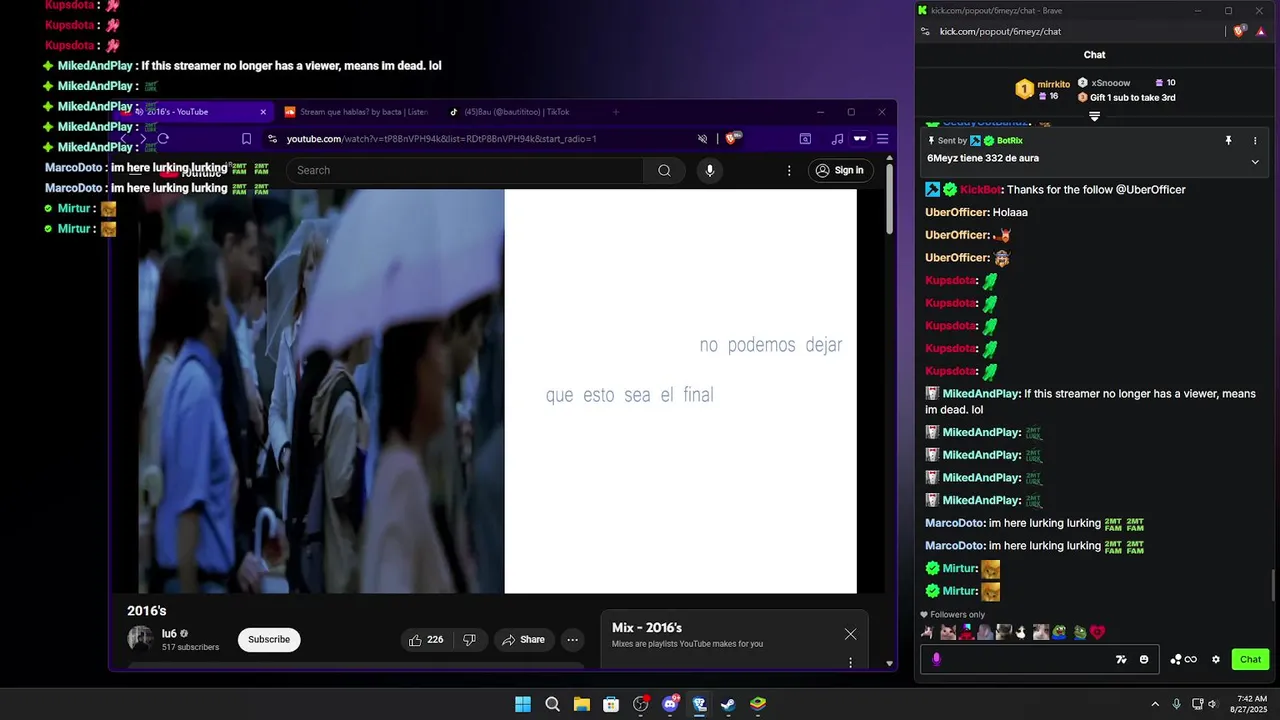Close the Mix - 2016's playlist panel

pyautogui.click(x=850, y=634)
